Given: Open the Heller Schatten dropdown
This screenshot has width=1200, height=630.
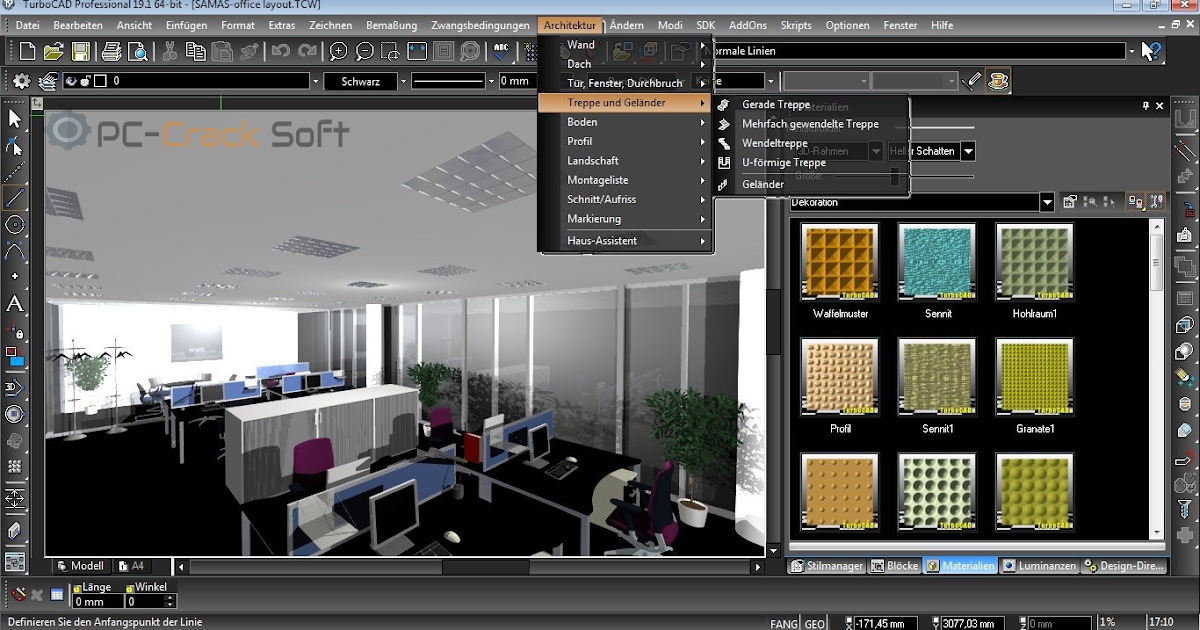Looking at the screenshot, I should pyautogui.click(x=968, y=151).
